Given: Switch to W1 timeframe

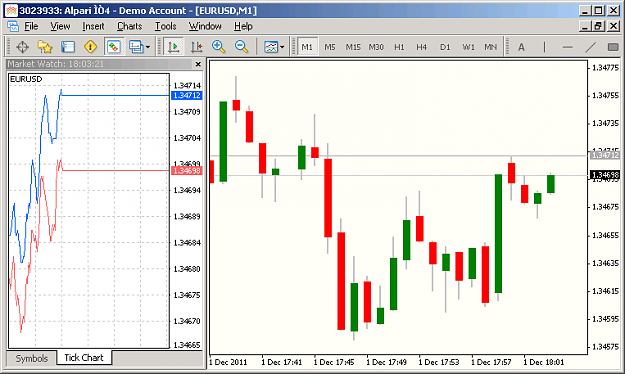Looking at the screenshot, I should point(468,47).
